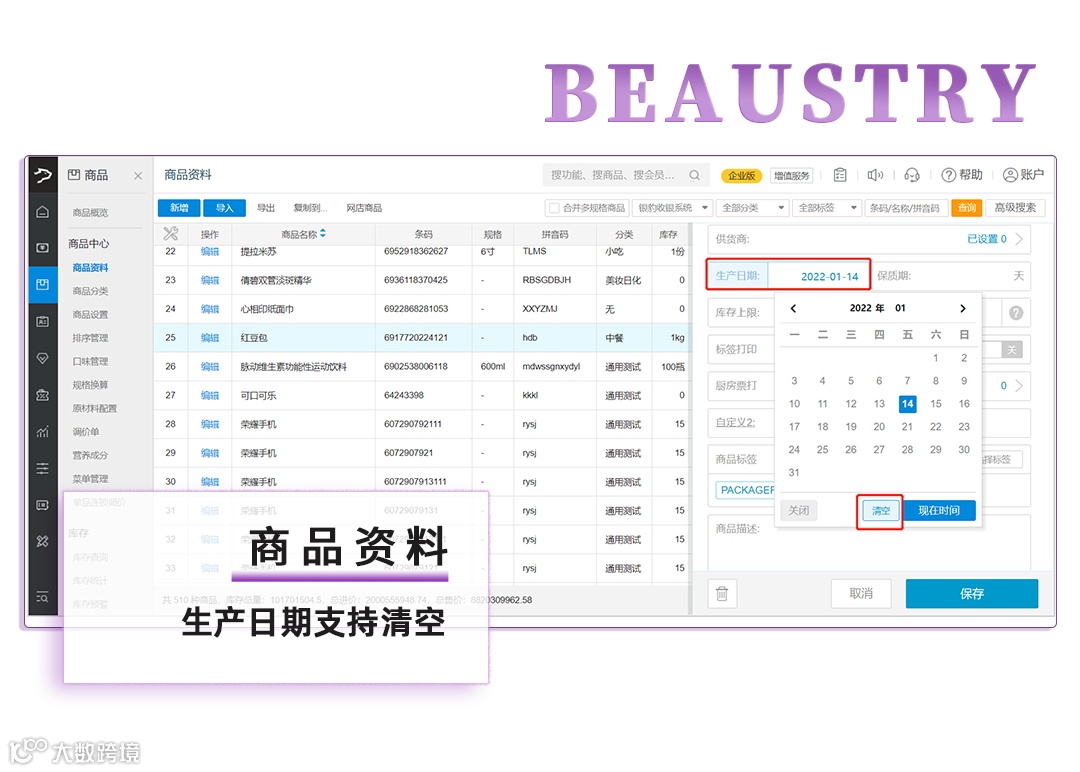Image resolution: width=1080 pixels, height=772 pixels.
Task: Click the blue 保存 button
Action: (972, 593)
